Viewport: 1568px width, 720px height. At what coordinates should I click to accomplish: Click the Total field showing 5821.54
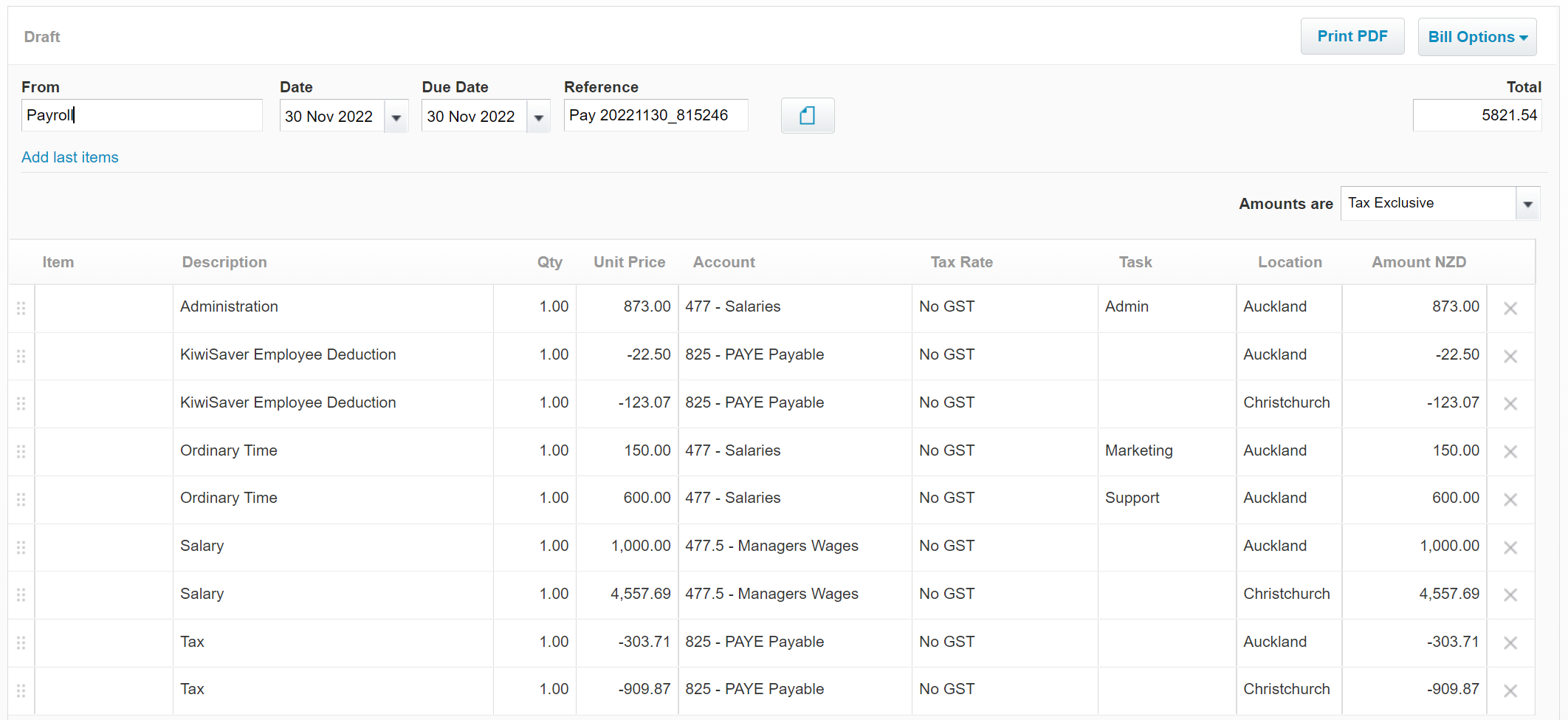point(1477,115)
